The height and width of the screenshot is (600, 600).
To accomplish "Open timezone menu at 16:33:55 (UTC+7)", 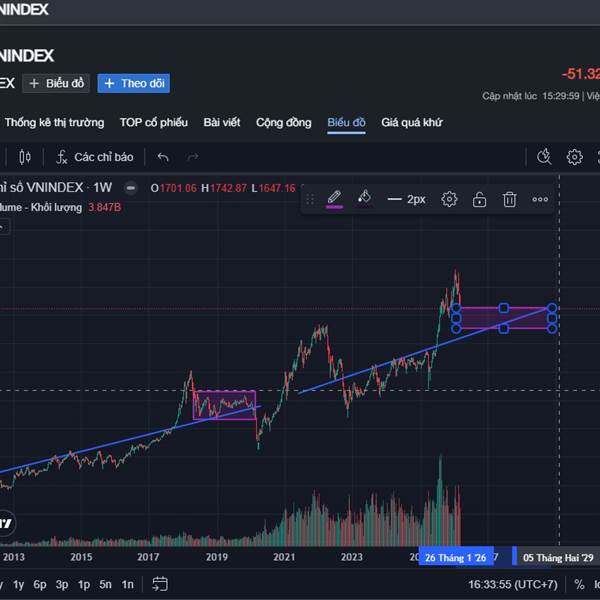I will point(513,584).
